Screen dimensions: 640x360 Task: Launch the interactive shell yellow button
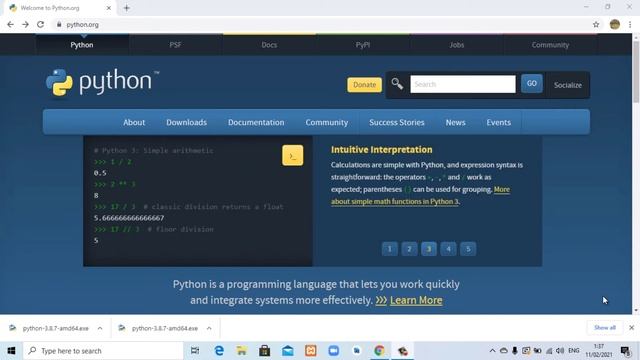292,156
